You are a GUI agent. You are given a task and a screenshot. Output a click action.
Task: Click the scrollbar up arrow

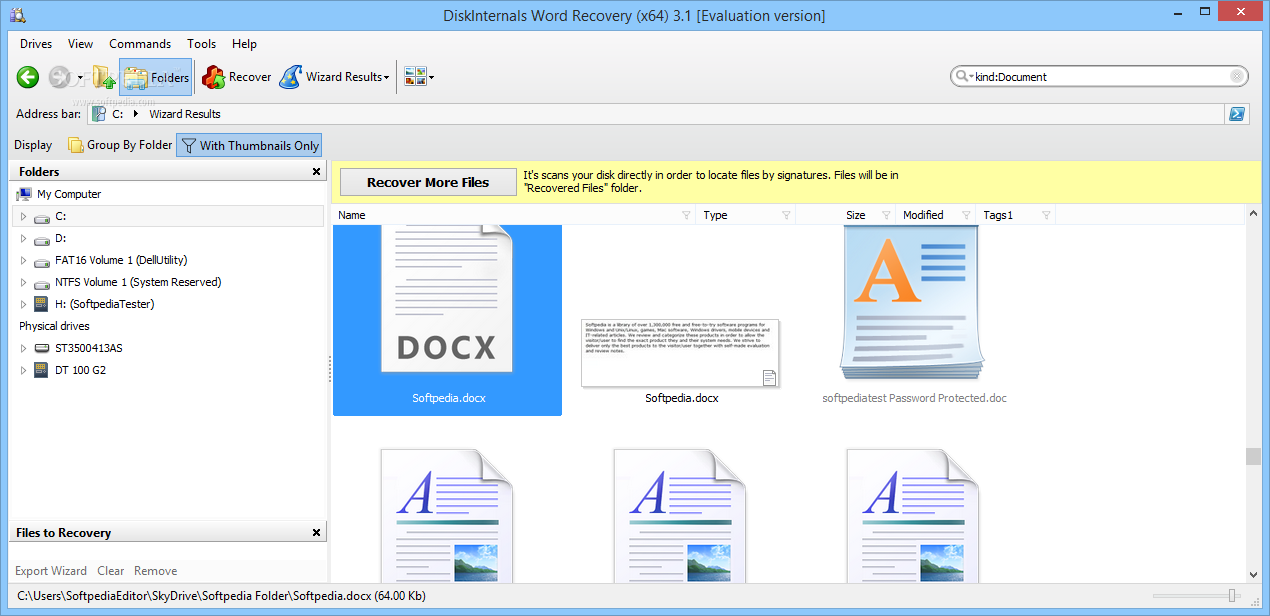pyautogui.click(x=1254, y=213)
